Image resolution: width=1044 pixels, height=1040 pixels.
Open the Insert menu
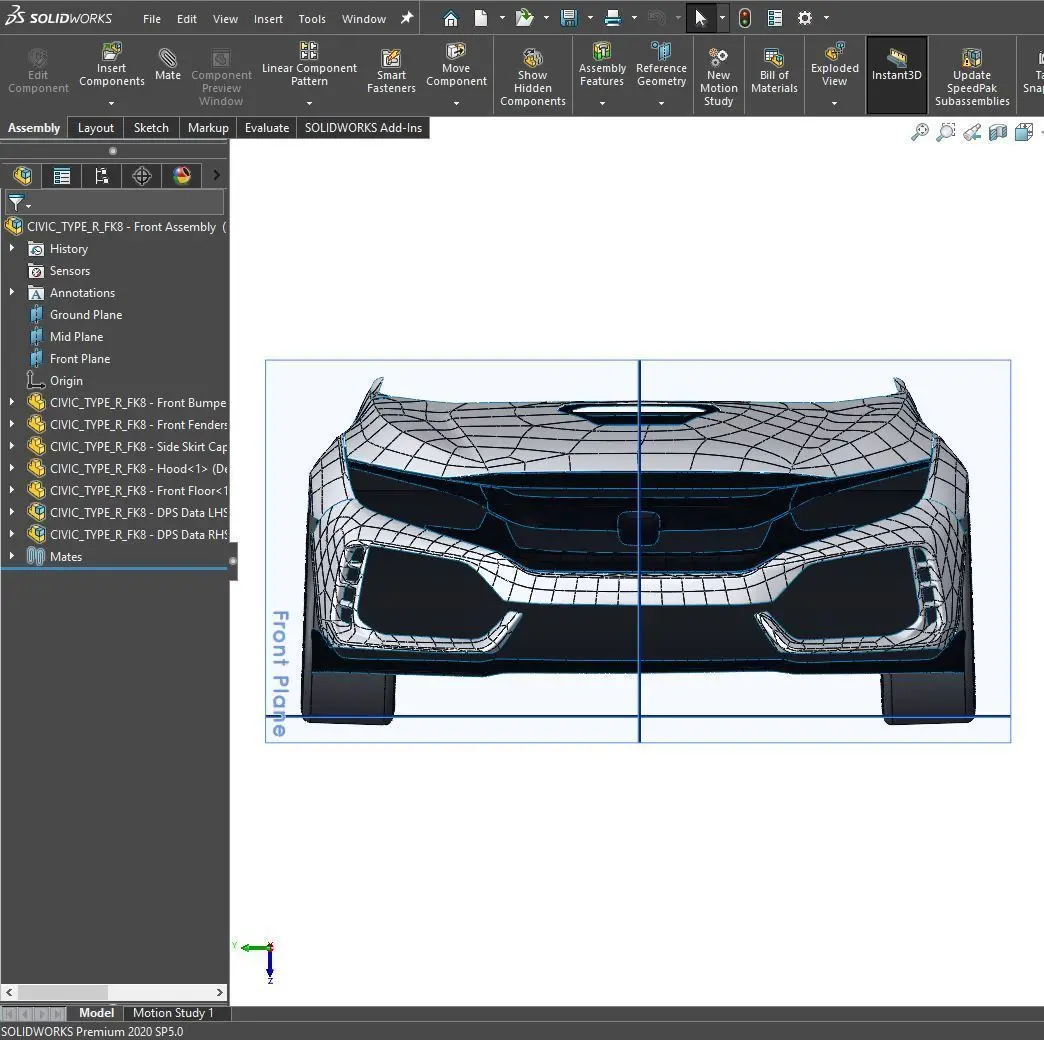(268, 19)
